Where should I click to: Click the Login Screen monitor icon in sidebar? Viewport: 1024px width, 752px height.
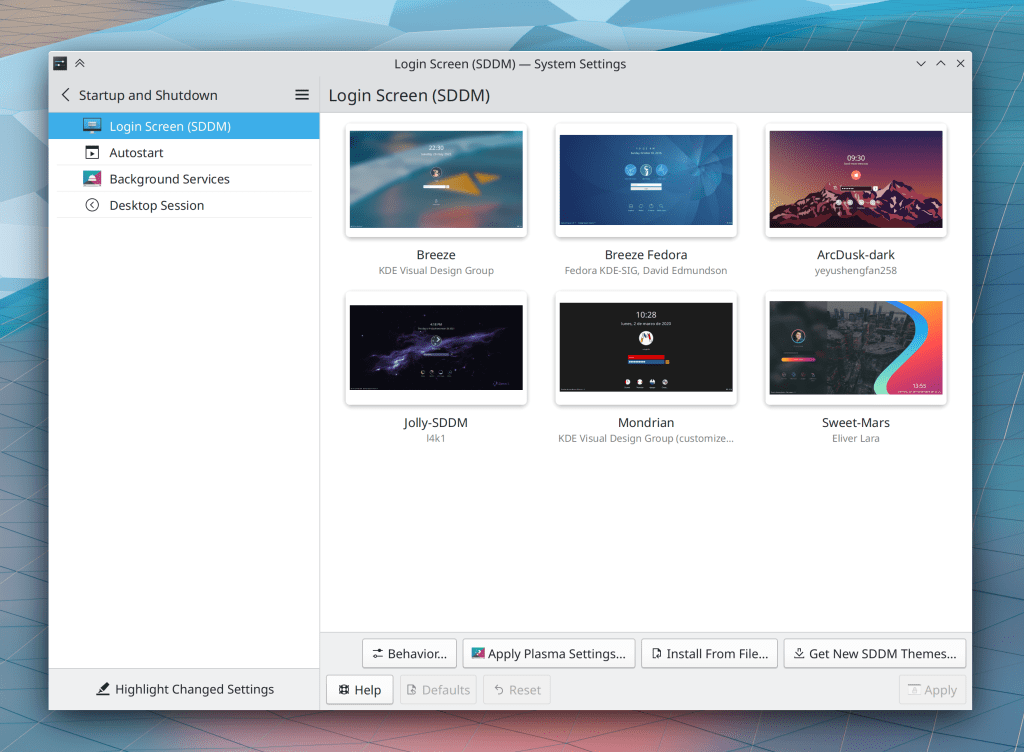(92, 126)
